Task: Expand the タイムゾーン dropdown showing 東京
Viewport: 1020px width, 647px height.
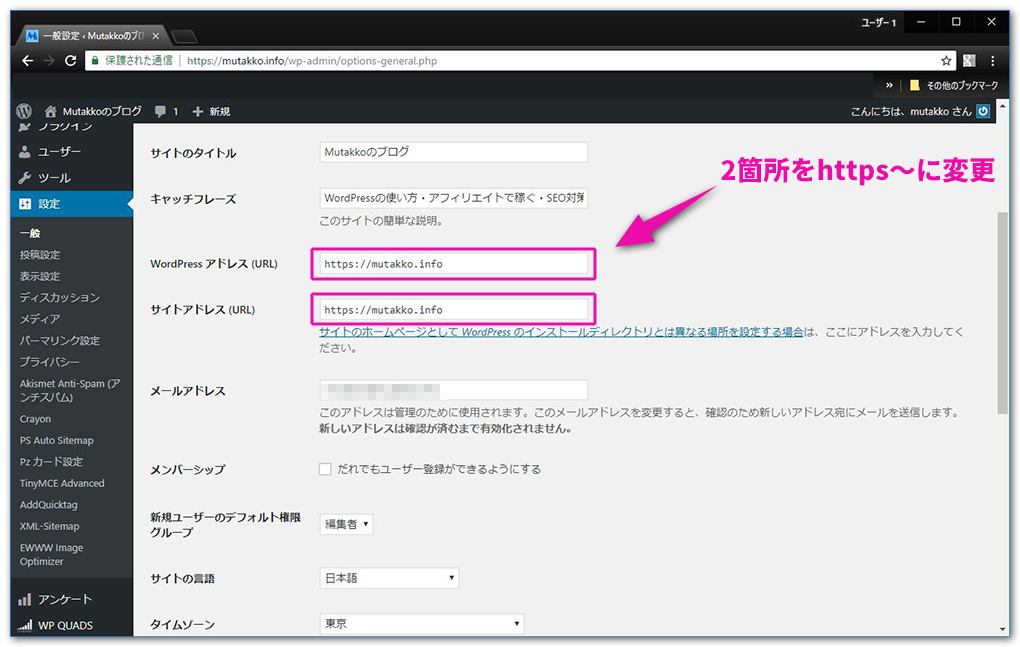Action: [x=420, y=623]
